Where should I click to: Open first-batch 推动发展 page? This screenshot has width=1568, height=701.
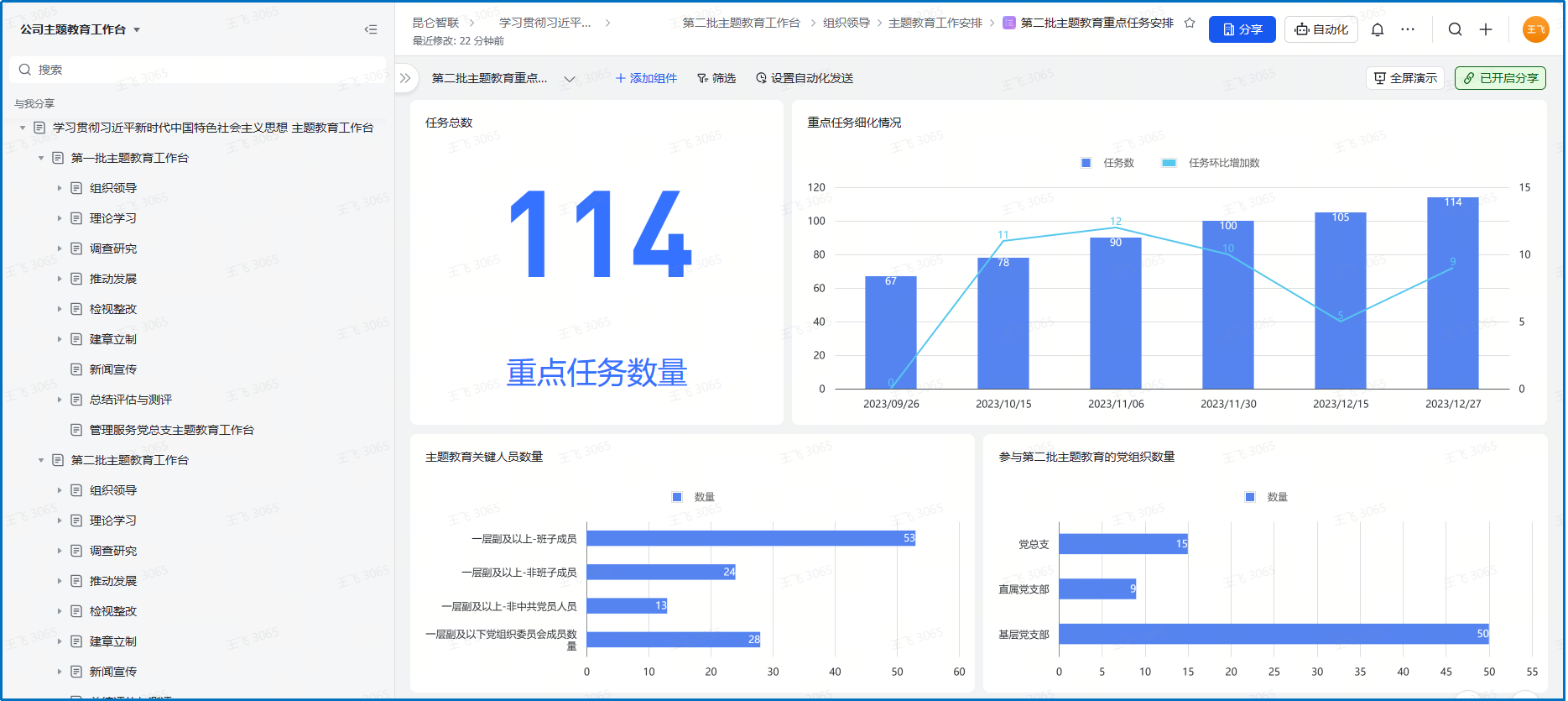tap(113, 279)
